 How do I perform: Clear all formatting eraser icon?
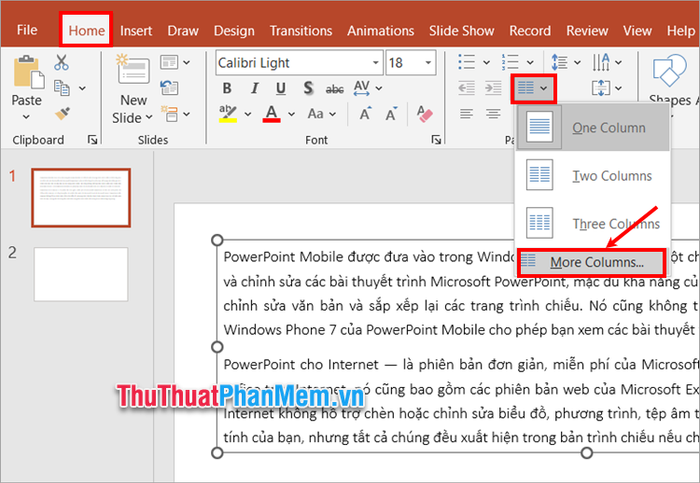pos(424,114)
